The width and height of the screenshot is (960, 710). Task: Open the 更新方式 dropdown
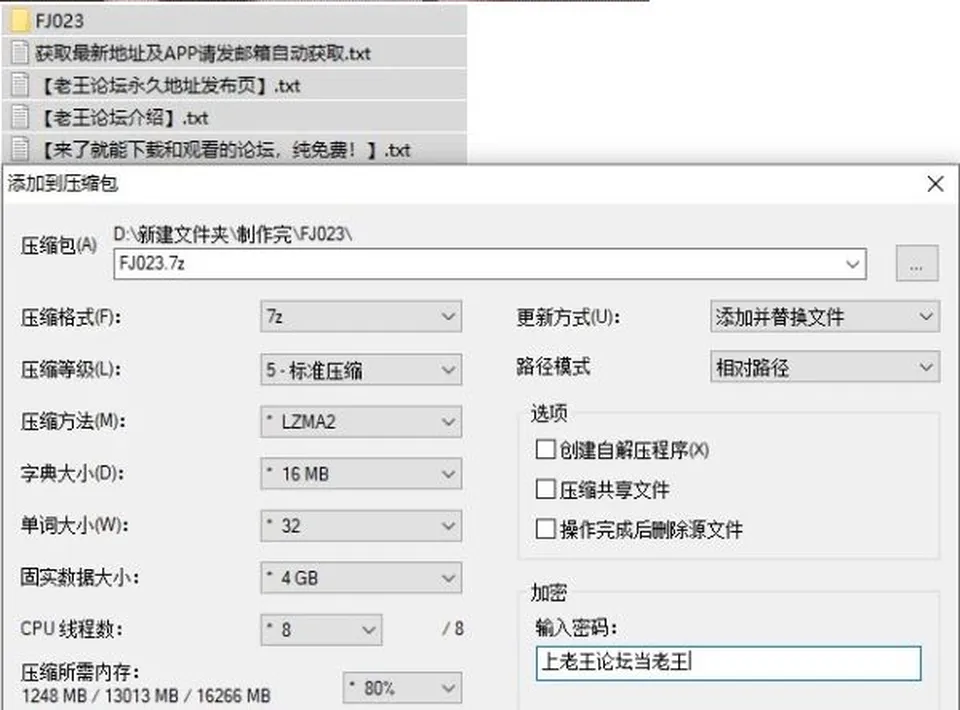click(x=825, y=316)
